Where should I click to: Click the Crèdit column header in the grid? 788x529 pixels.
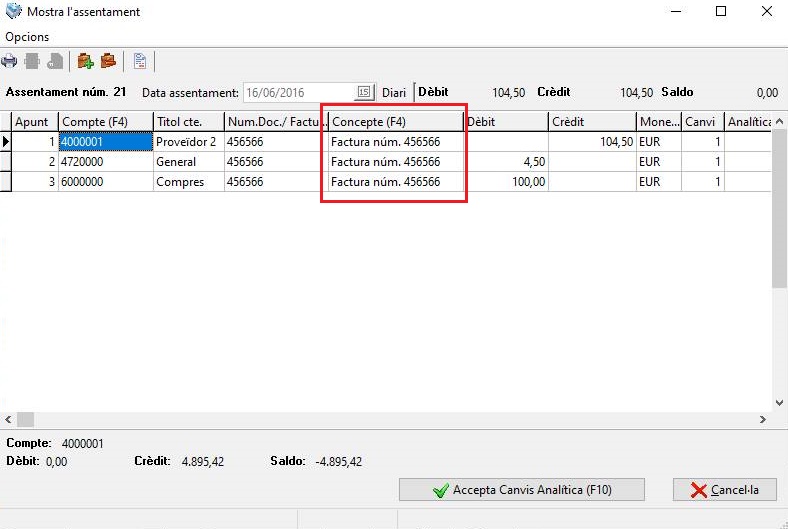(x=592, y=122)
